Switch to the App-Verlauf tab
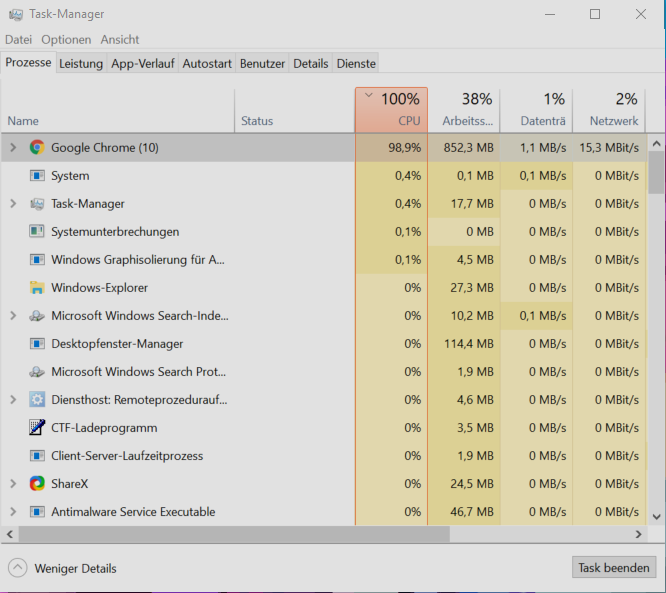 pyautogui.click(x=143, y=64)
